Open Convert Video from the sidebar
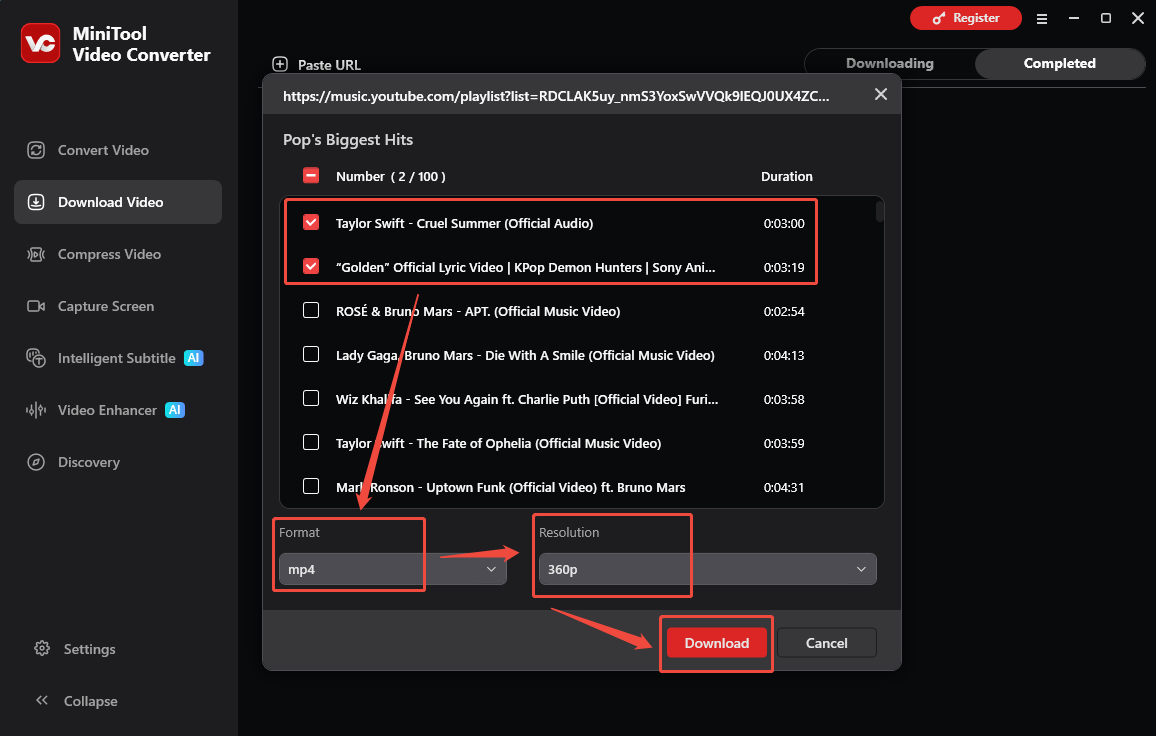The width and height of the screenshot is (1156, 736). tap(118, 150)
